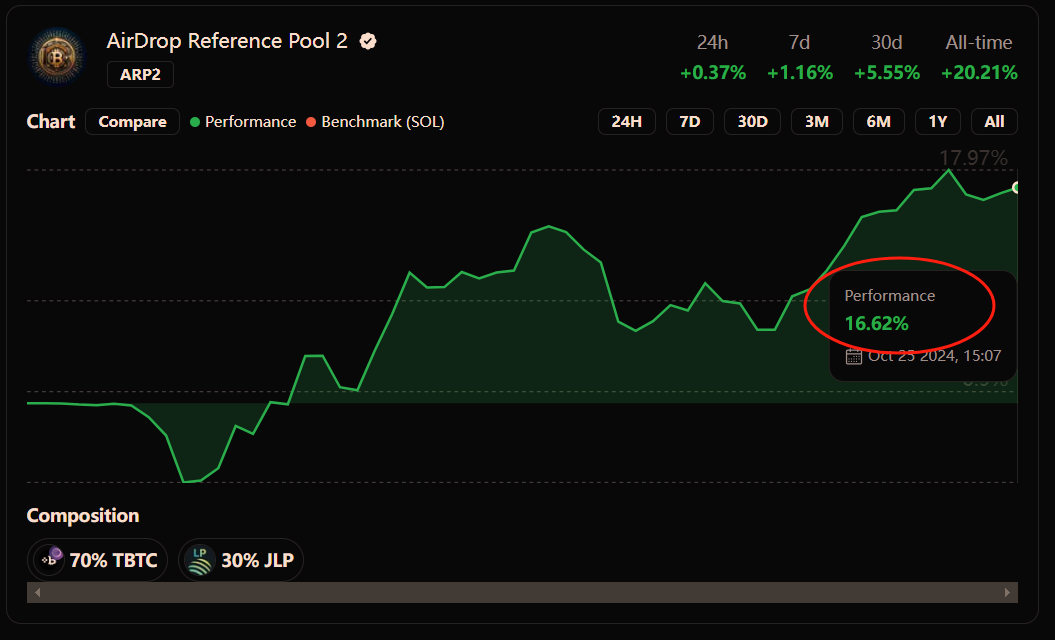The image size is (1055, 640).
Task: Click the TBTC token icon in Composition
Action: click(x=50, y=559)
